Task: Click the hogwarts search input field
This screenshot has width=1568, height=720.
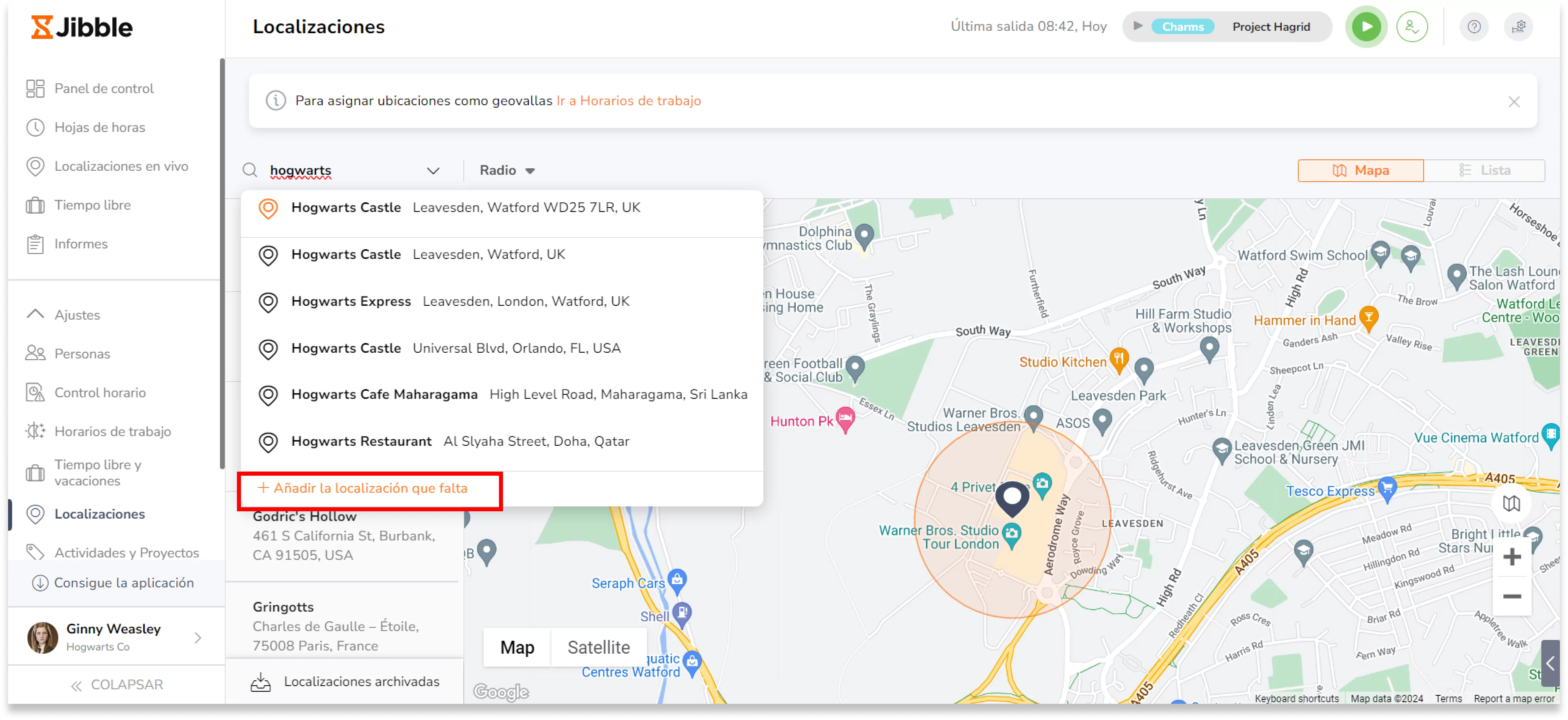Action: click(x=341, y=171)
